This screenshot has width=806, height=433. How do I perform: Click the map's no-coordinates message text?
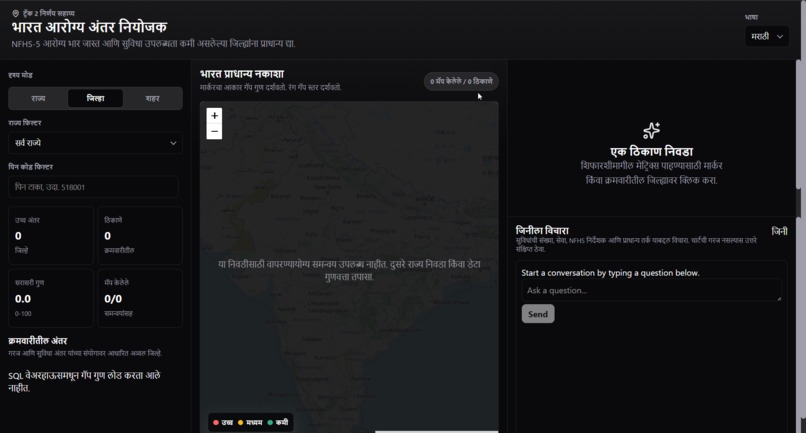pos(349,270)
